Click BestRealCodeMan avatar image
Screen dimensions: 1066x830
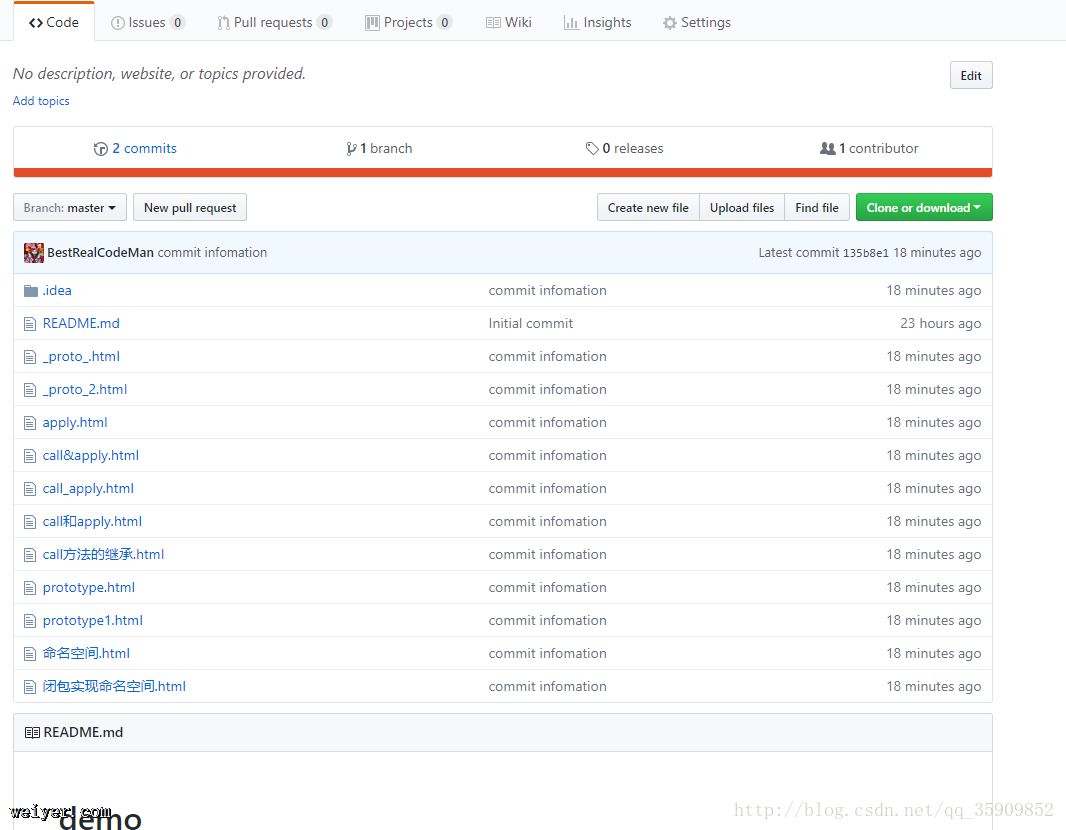click(33, 253)
